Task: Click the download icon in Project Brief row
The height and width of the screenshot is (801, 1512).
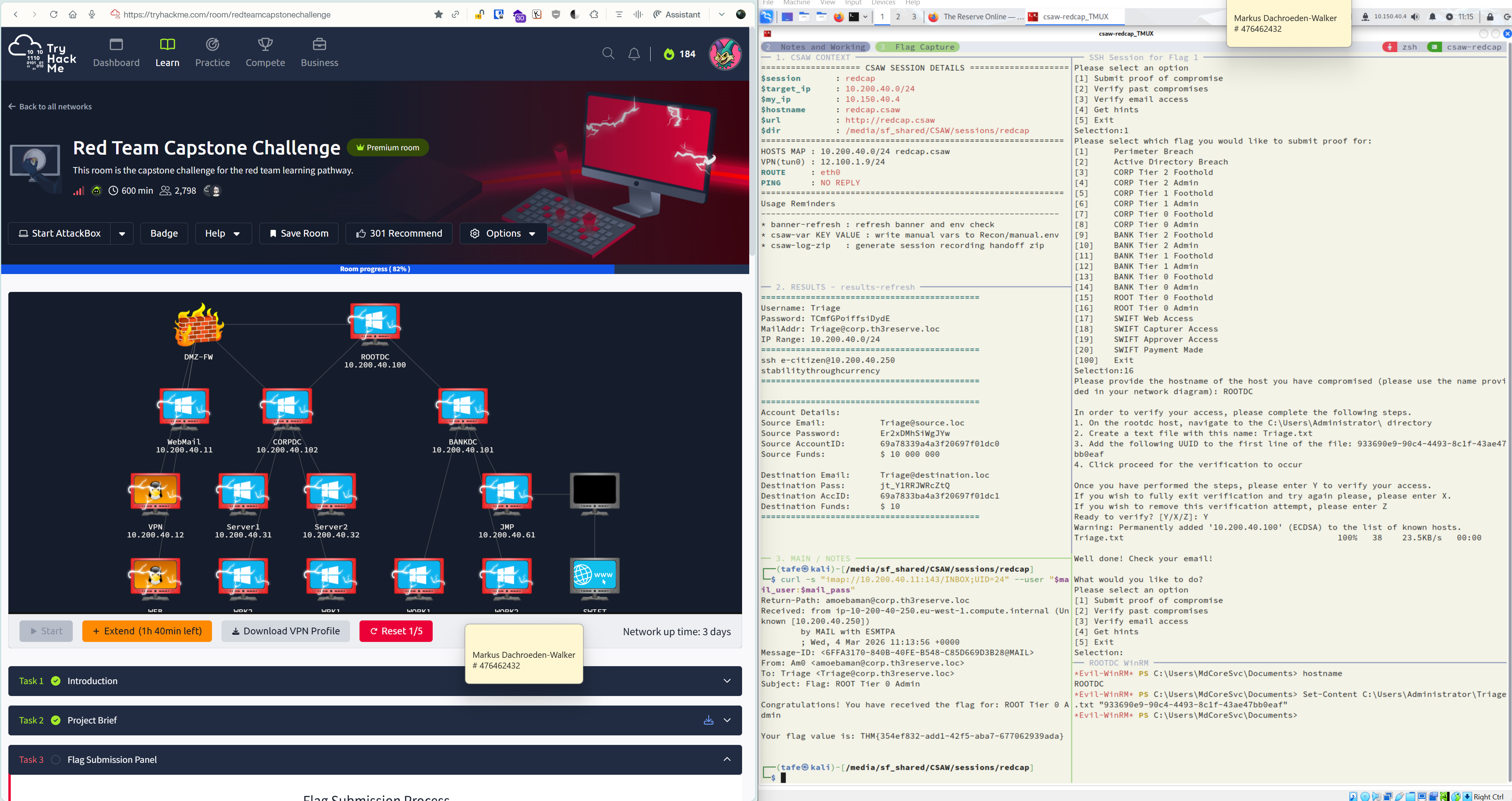Action: point(708,720)
